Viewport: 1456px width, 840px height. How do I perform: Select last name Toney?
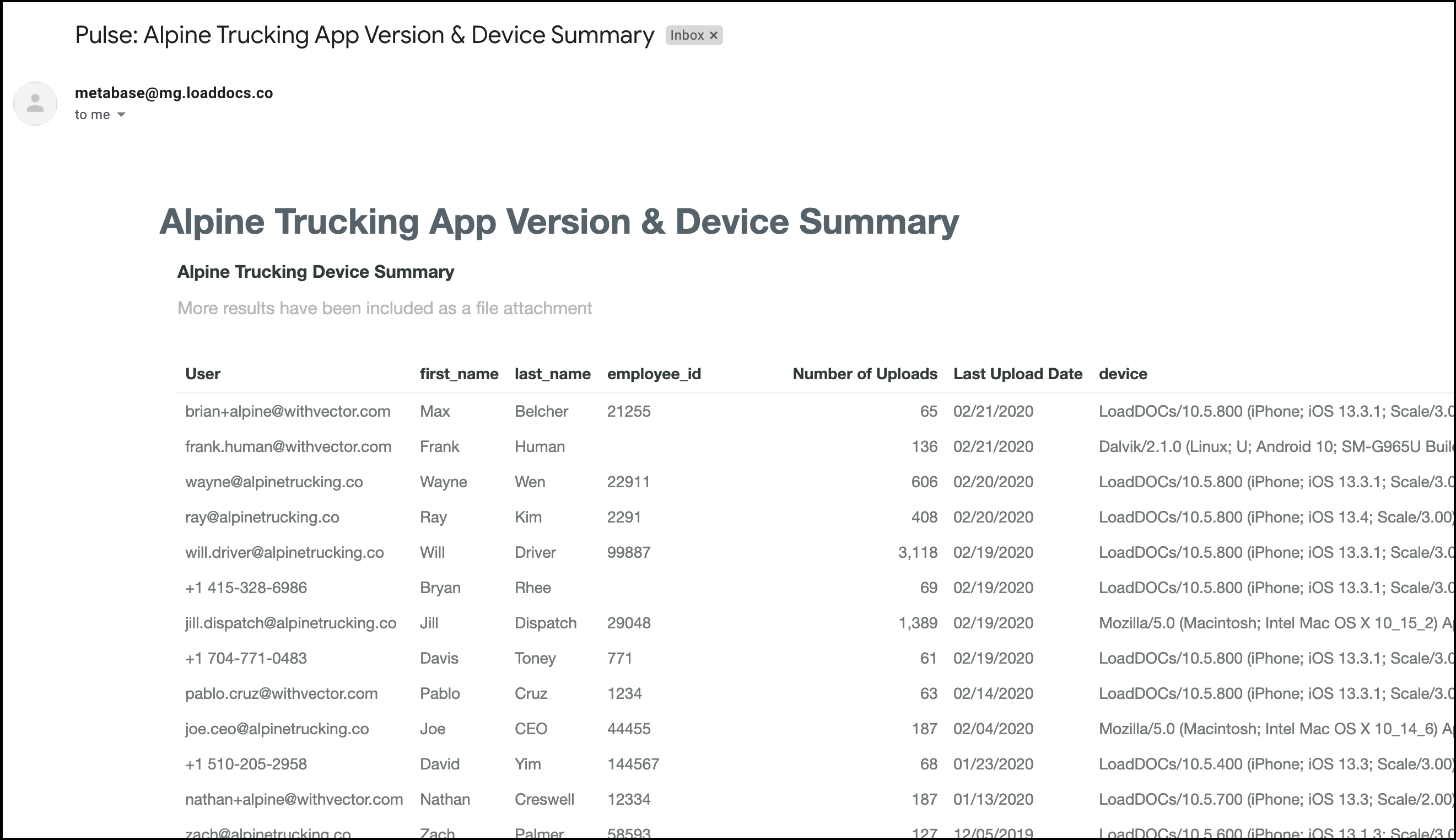click(x=535, y=658)
